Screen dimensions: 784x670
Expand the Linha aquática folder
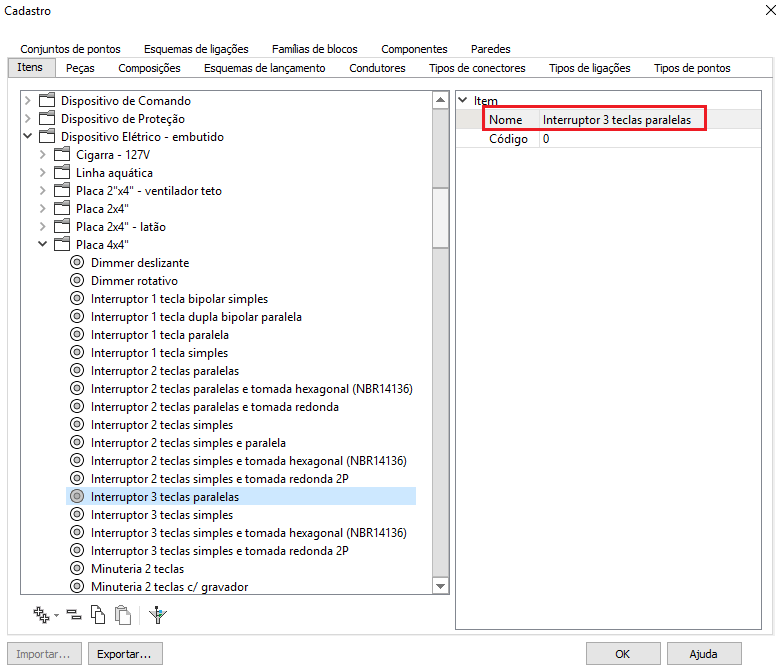point(42,173)
